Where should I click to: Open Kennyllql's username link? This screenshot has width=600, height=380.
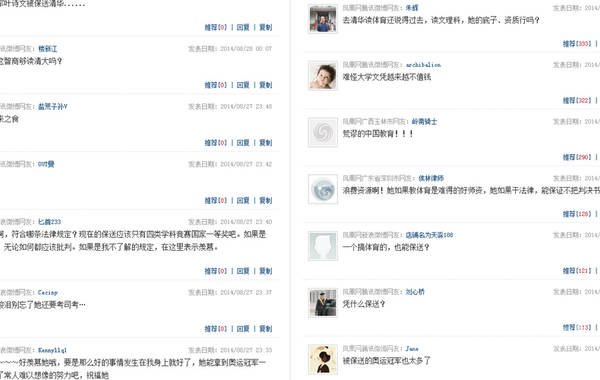pyautogui.click(x=52, y=350)
